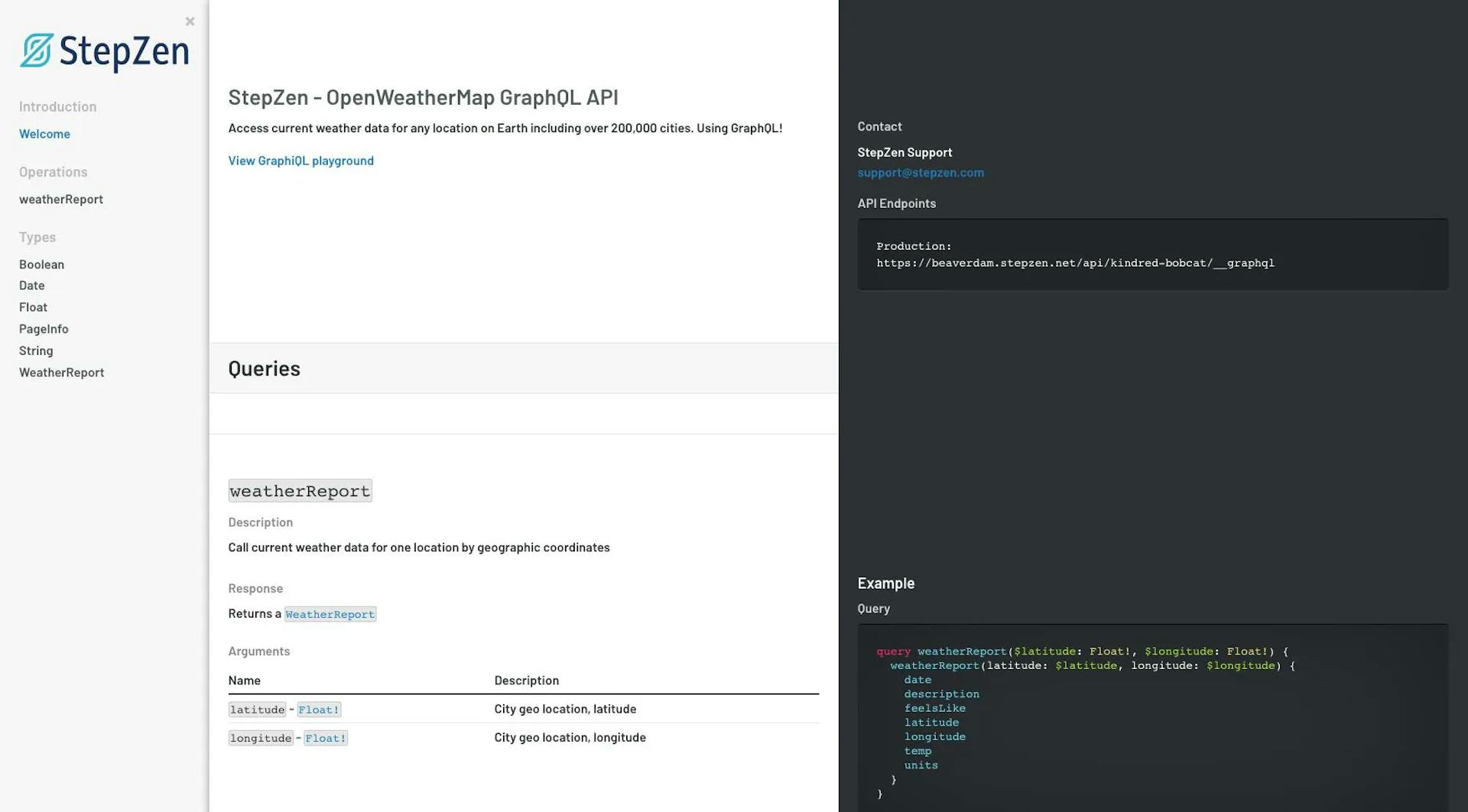Open Float! type from longitude argument row
This screenshot has width=1468, height=812.
pyautogui.click(x=326, y=738)
